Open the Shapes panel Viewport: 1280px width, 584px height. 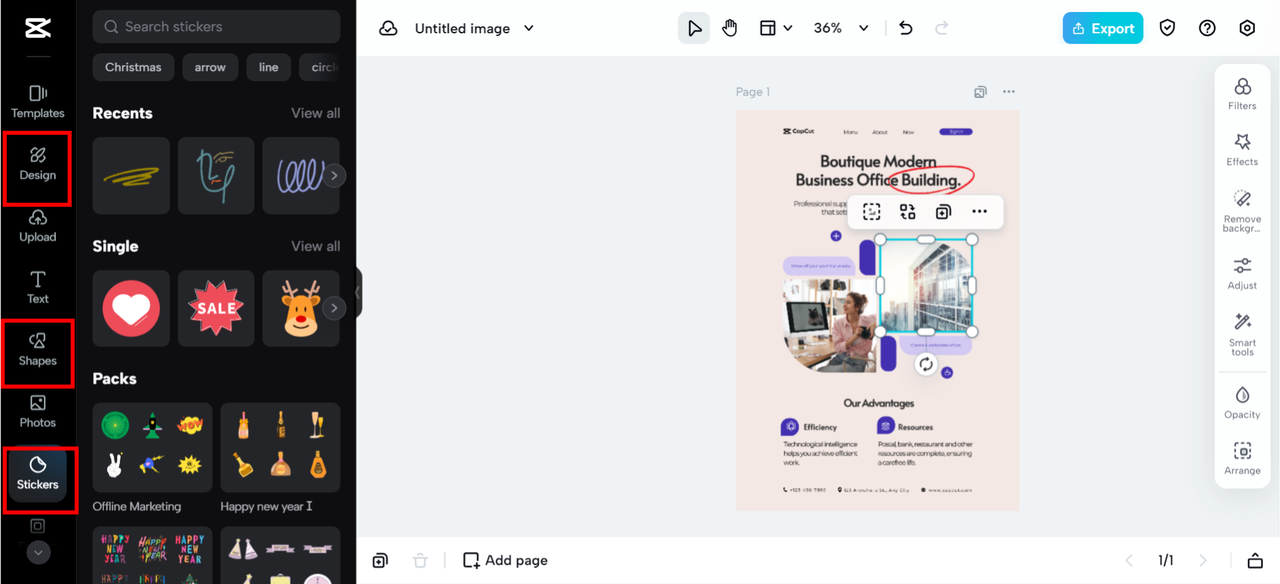click(38, 349)
